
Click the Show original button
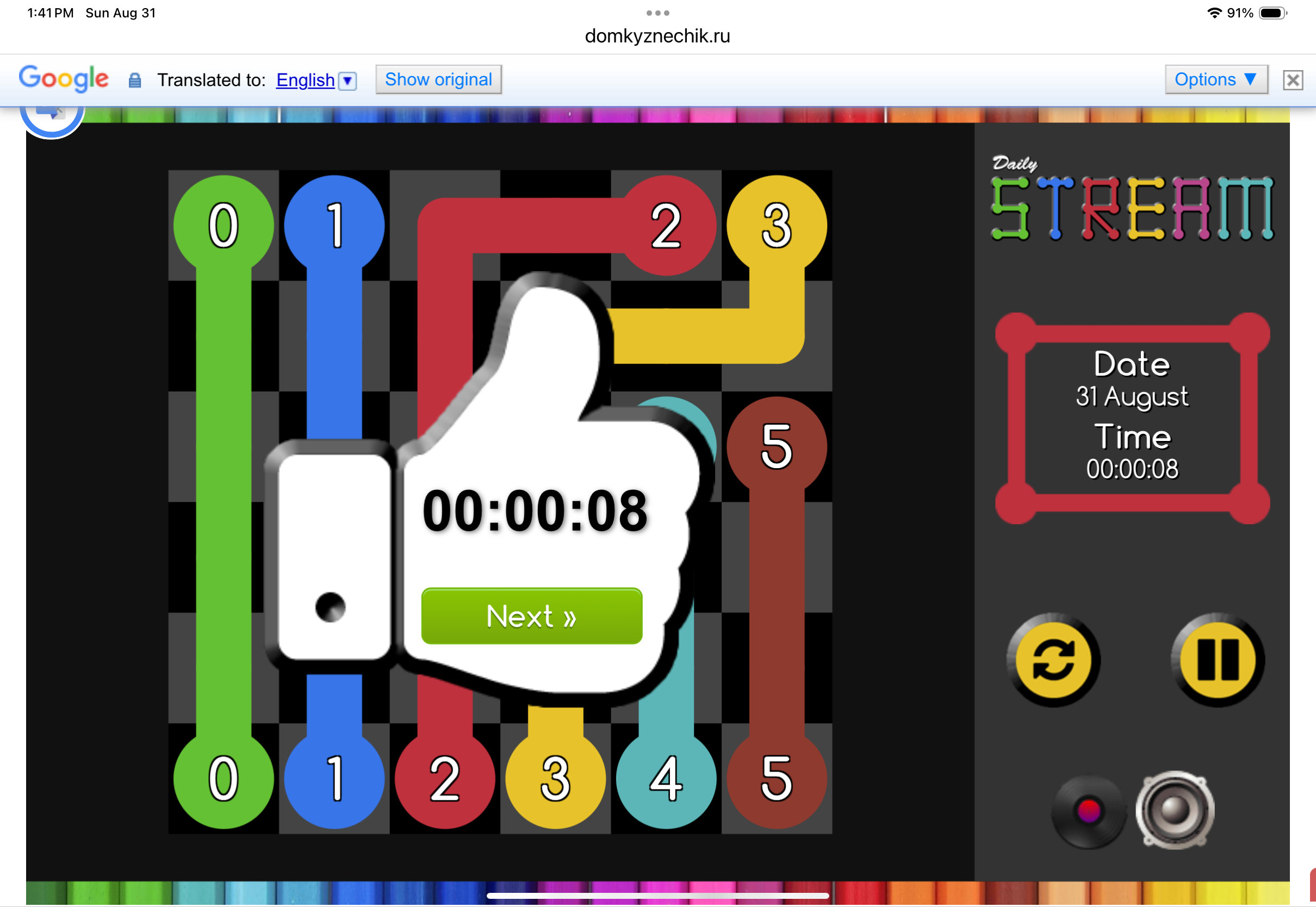click(x=438, y=79)
